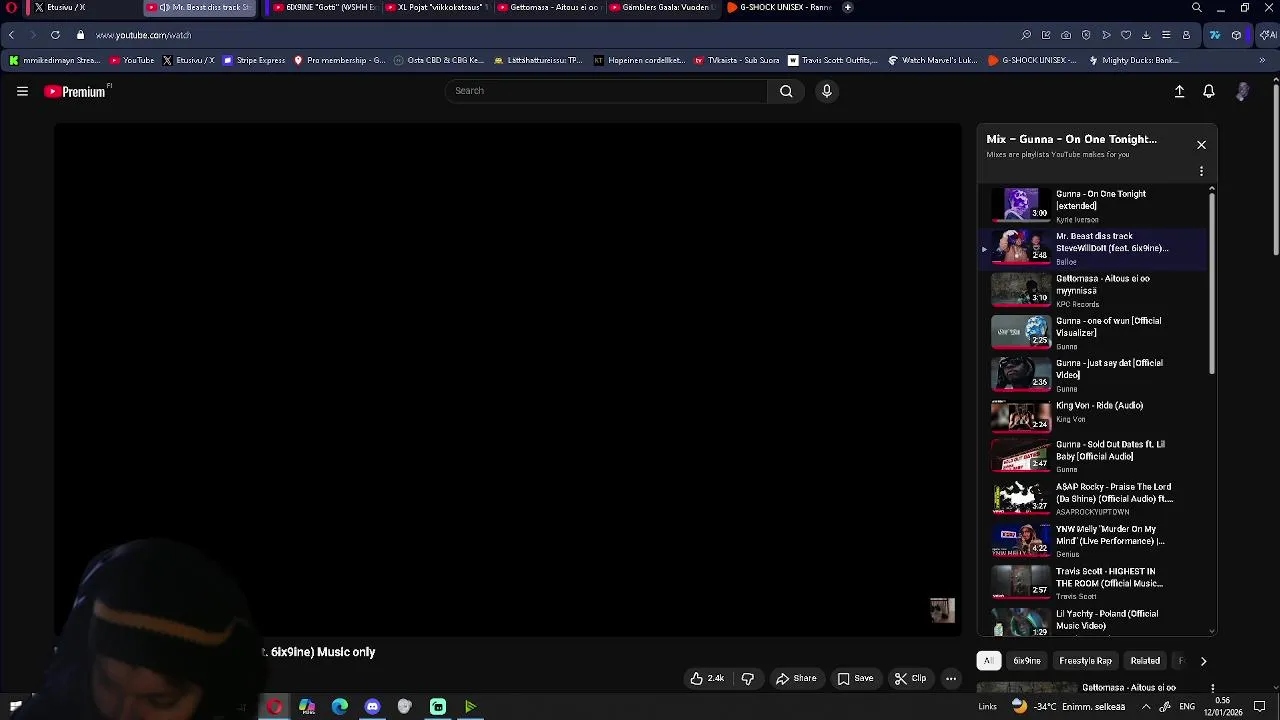Image resolution: width=1280 pixels, height=720 pixels.
Task: Show more filter chips with arrow
Action: [x=1203, y=661]
